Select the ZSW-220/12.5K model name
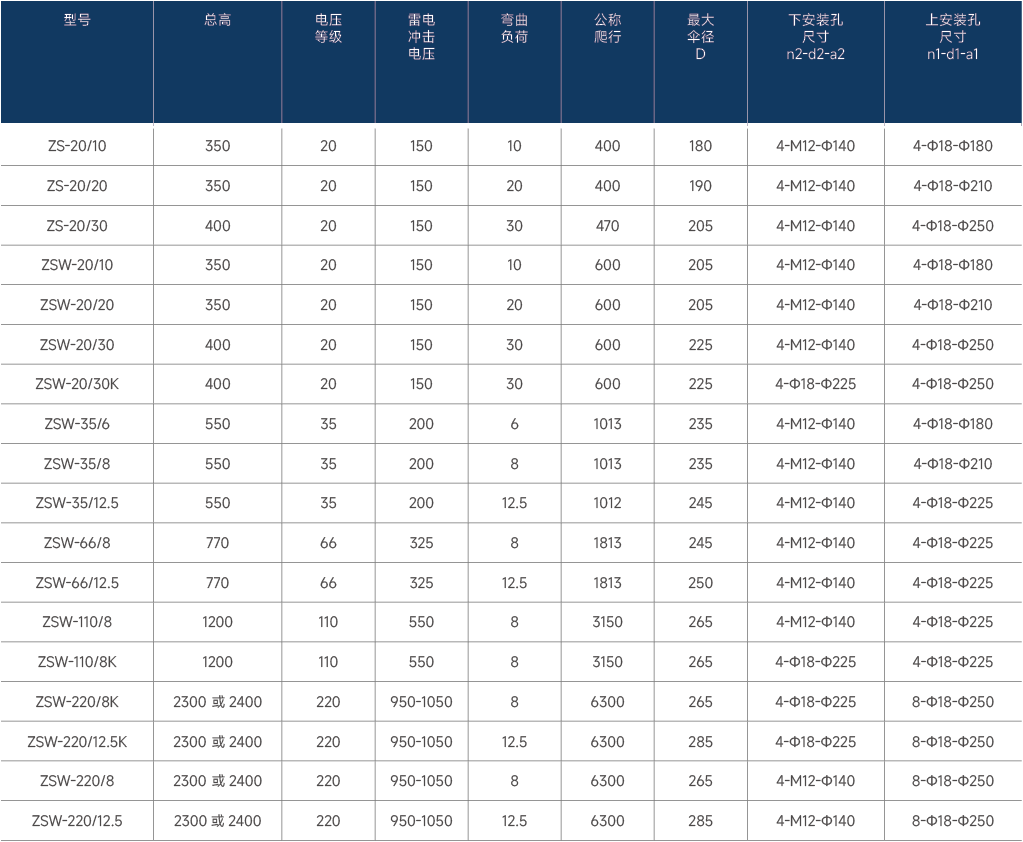This screenshot has width=1023, height=842. click(77, 742)
